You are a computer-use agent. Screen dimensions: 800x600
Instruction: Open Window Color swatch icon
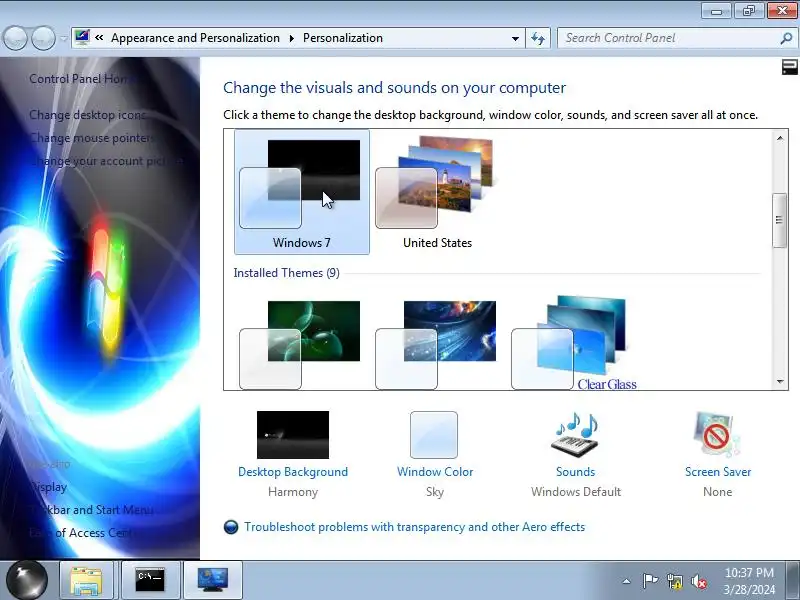[434, 435]
